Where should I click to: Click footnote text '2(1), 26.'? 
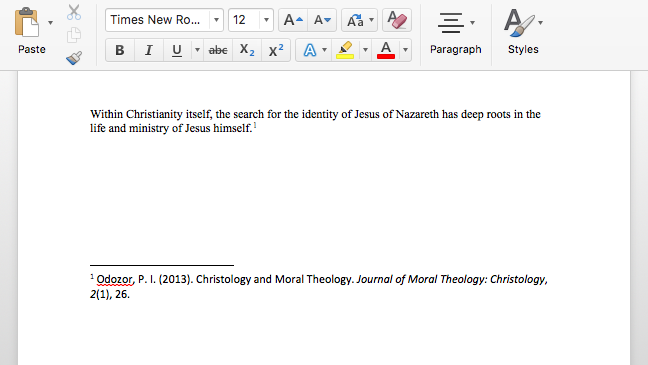click(110, 294)
